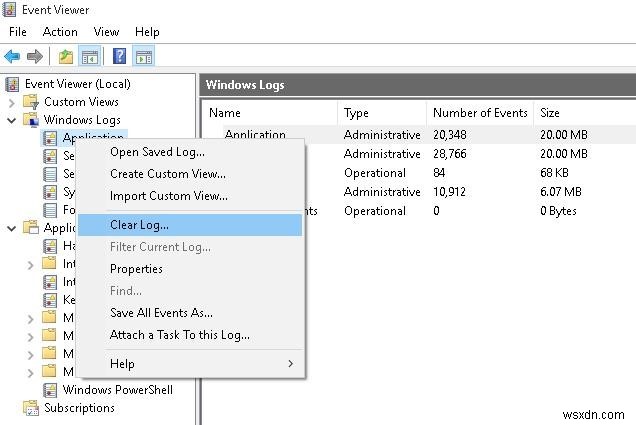Choose Open Saved Log... from context menu

[190, 152]
